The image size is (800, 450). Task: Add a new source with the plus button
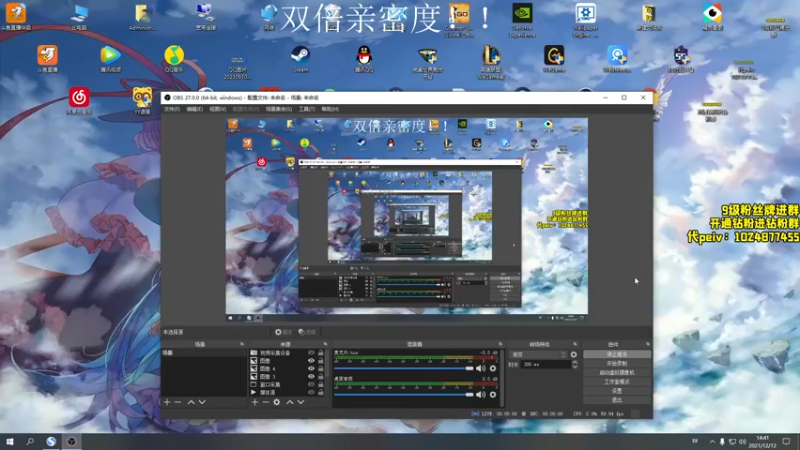pos(255,402)
